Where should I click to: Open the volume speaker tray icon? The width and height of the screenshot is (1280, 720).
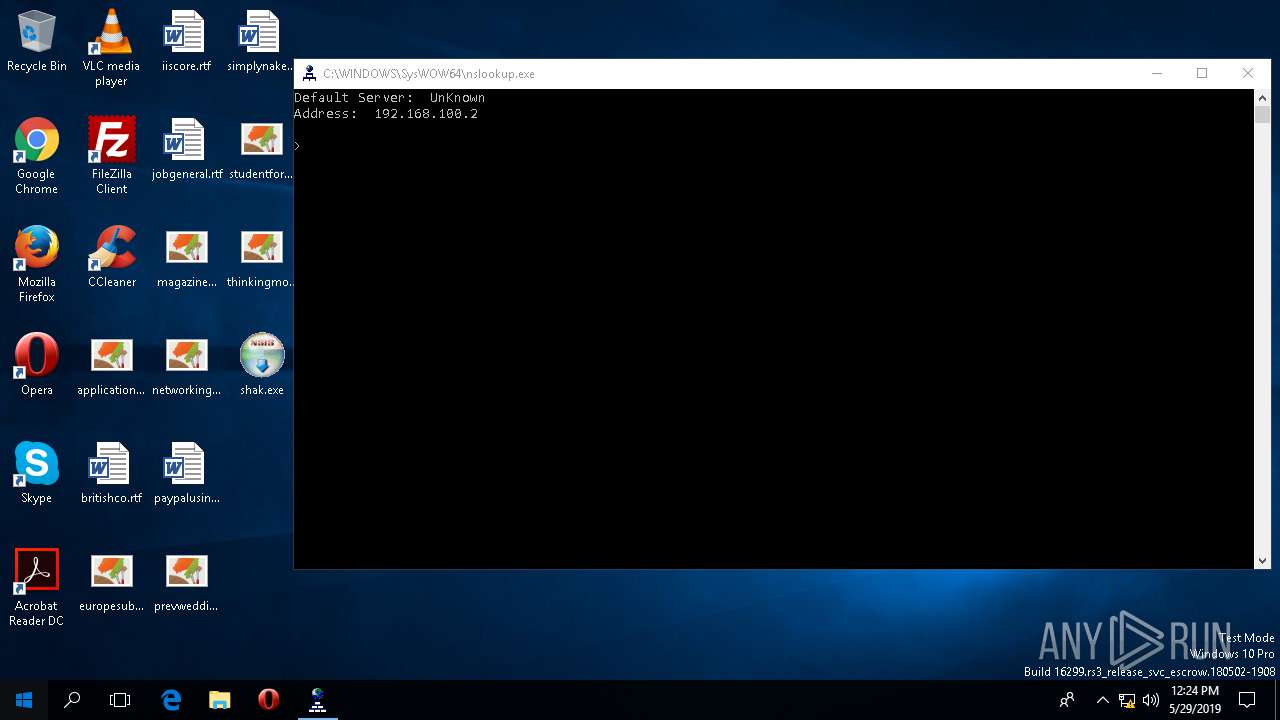1151,700
